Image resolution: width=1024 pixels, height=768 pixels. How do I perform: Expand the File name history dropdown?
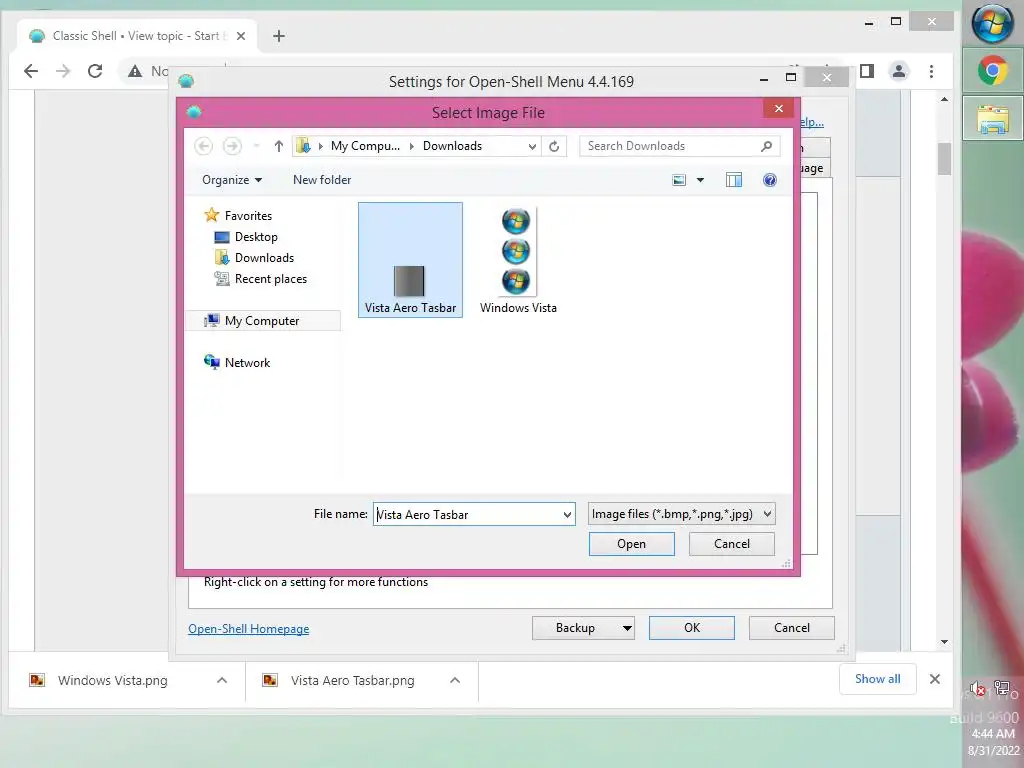pyautogui.click(x=567, y=515)
